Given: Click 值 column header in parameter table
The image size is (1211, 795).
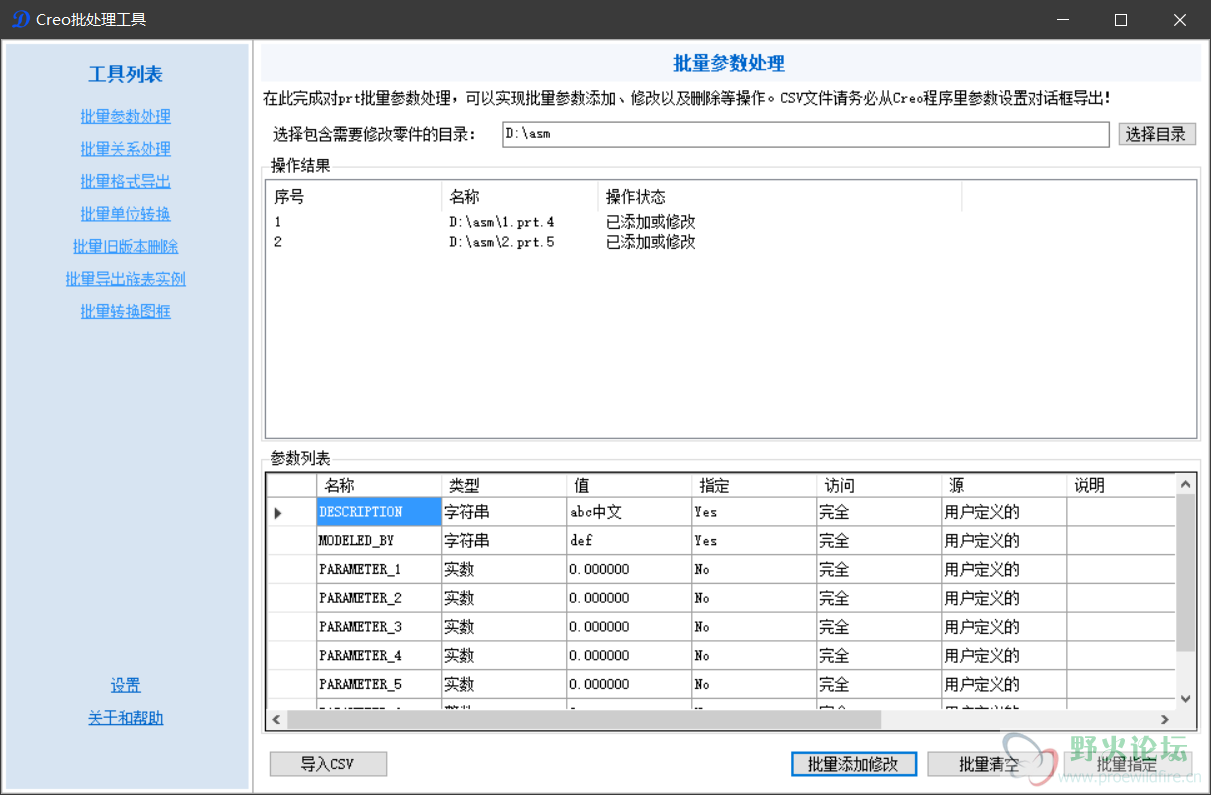Looking at the screenshot, I should [629, 485].
